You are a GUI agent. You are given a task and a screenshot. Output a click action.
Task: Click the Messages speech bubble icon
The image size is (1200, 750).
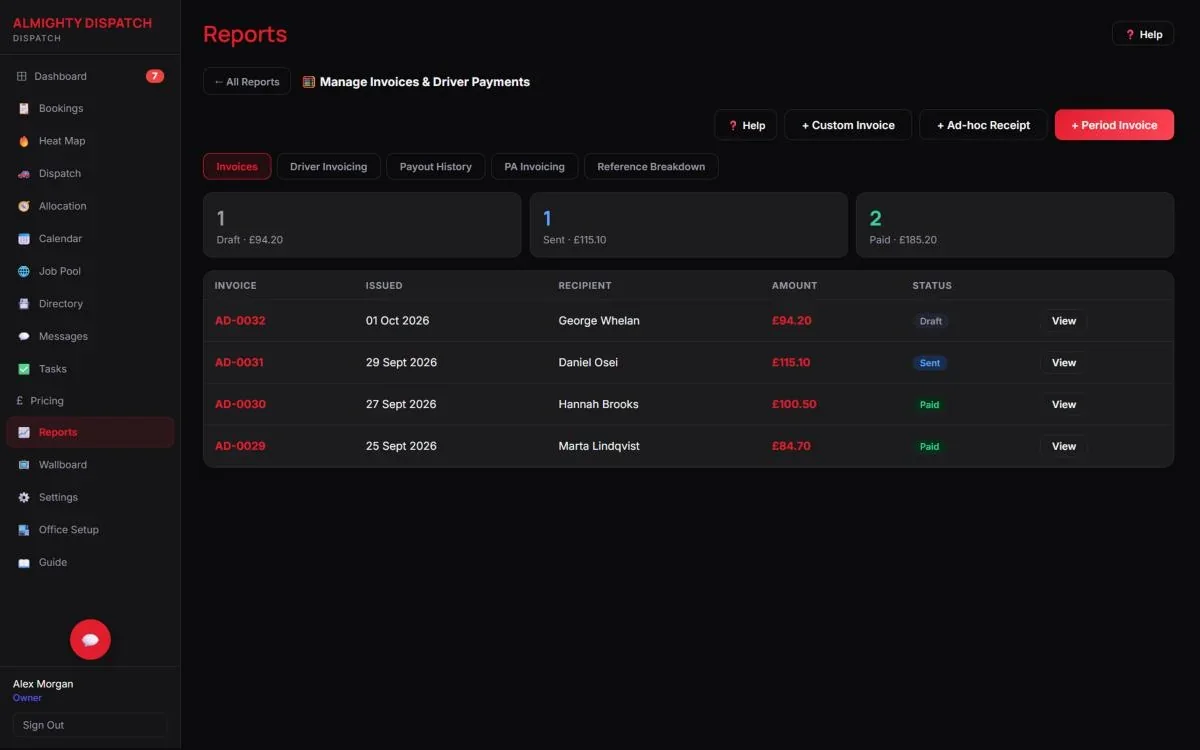tap(24, 337)
